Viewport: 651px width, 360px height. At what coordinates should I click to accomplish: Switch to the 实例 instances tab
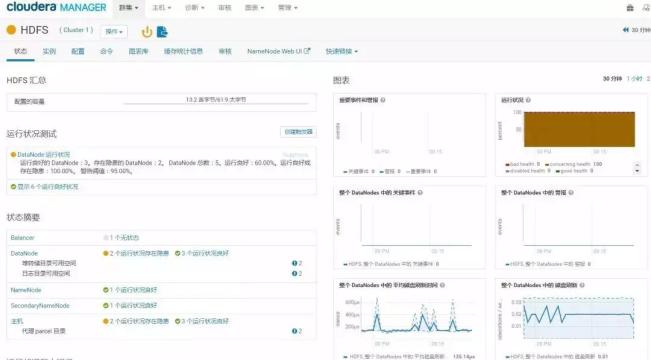(49, 51)
